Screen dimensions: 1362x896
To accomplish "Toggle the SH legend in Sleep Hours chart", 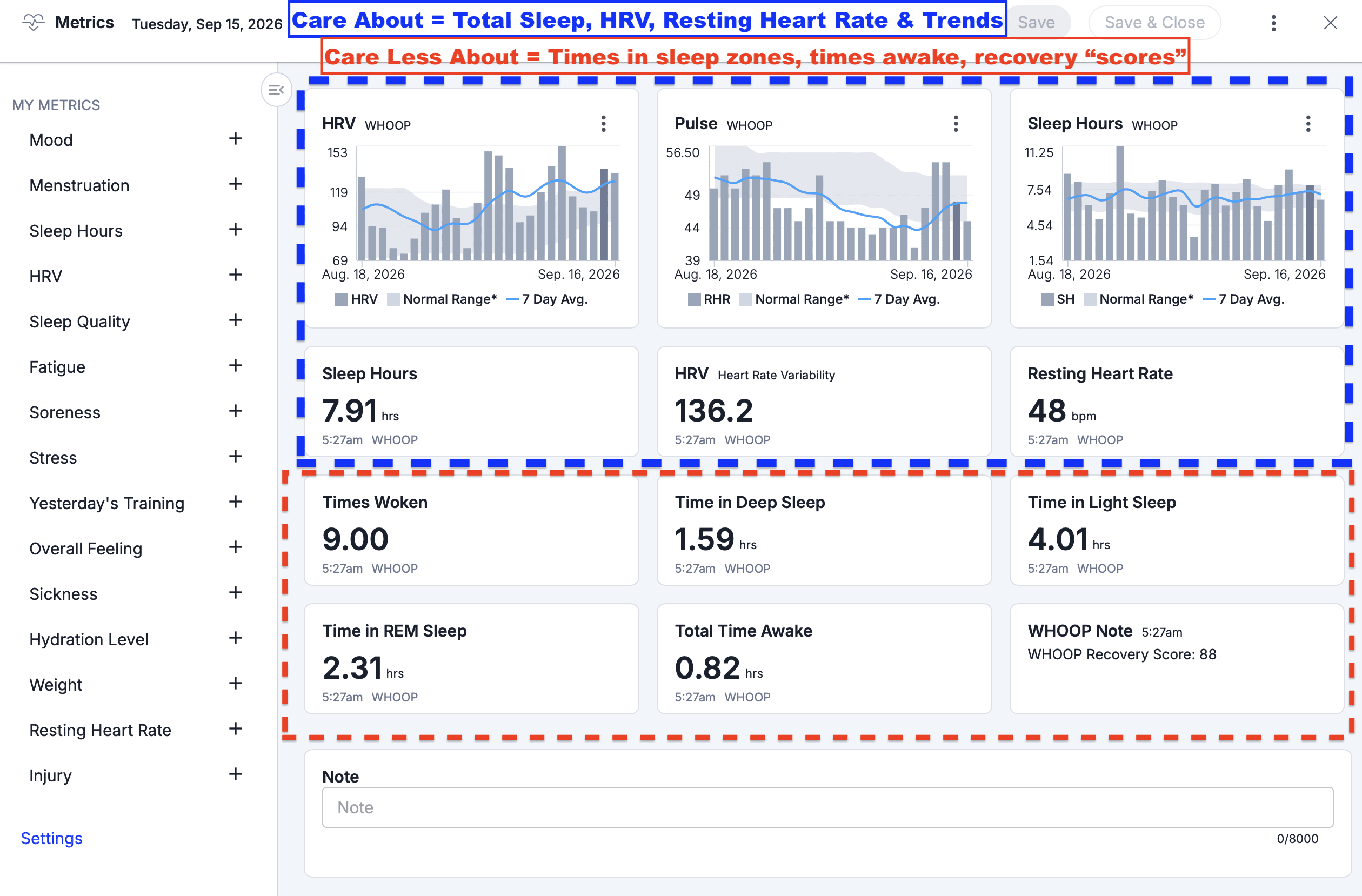I will pos(1058,299).
